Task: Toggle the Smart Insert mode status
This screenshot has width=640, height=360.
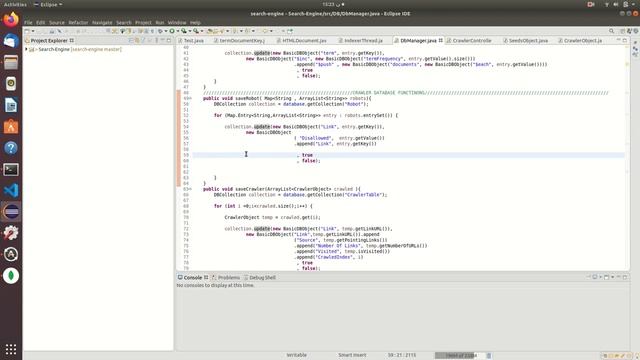Action: pyautogui.click(x=352, y=355)
